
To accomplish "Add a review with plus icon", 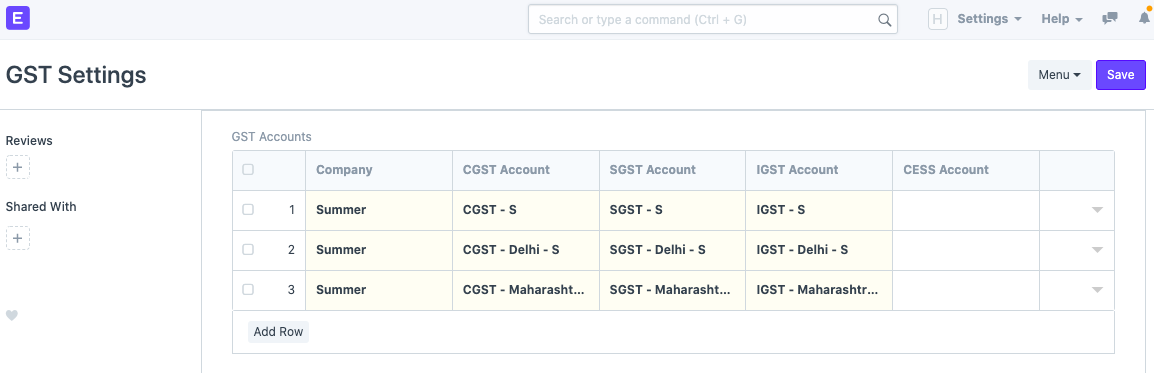I will coord(18,167).
